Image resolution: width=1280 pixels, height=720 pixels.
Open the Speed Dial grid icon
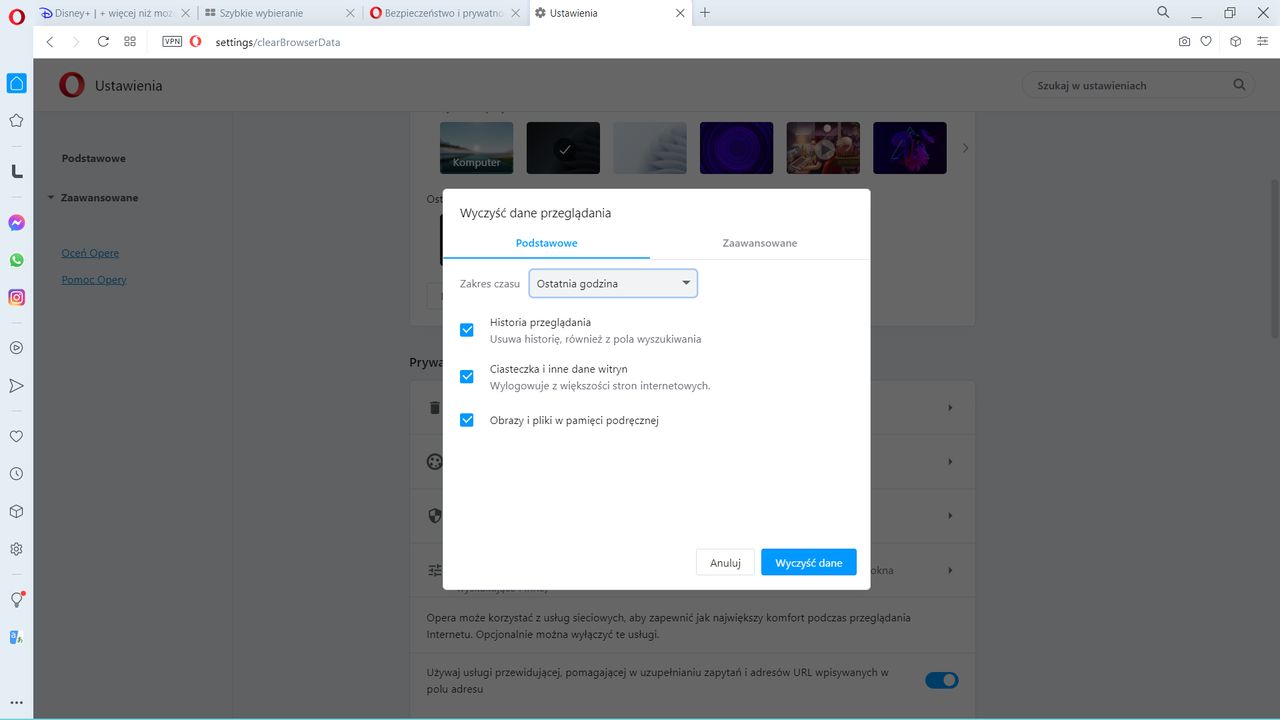click(130, 42)
